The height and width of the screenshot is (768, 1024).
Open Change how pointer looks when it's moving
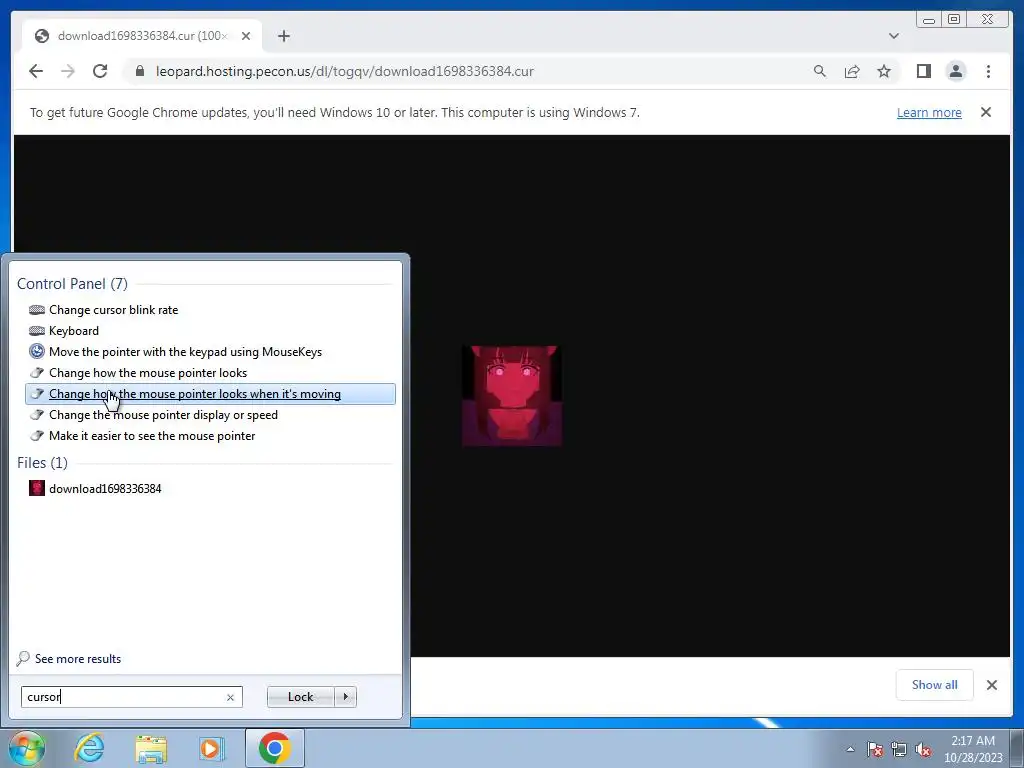[210, 394]
